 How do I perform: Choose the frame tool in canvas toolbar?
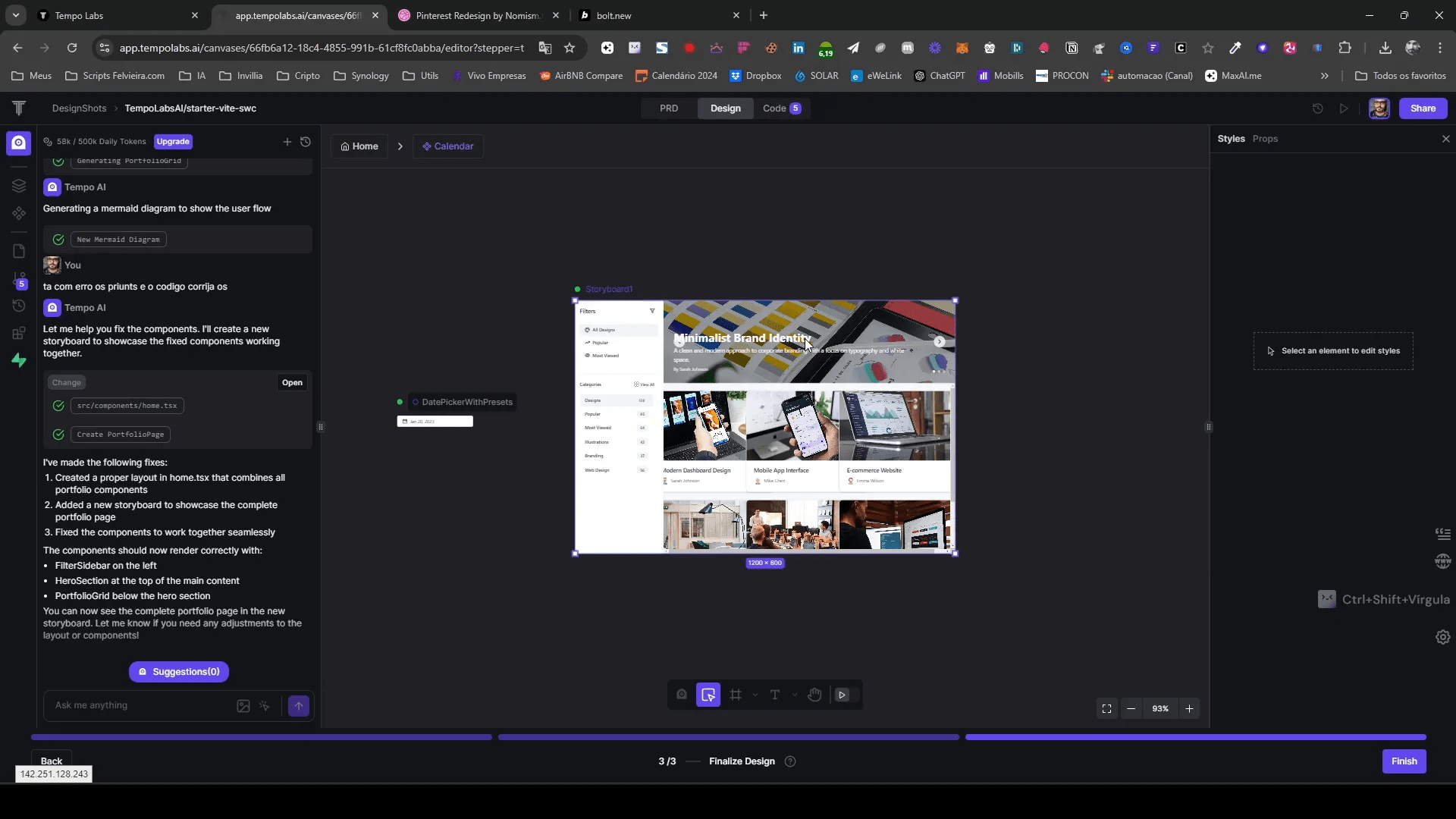pos(736,695)
